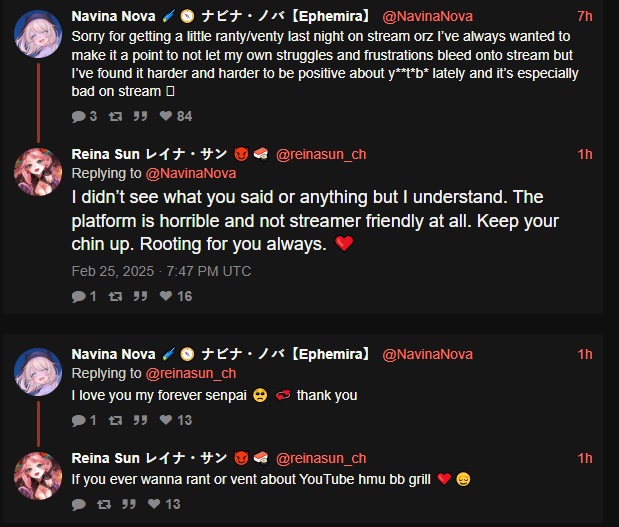Open the 7h timestamp on the top tweet

[585, 16]
